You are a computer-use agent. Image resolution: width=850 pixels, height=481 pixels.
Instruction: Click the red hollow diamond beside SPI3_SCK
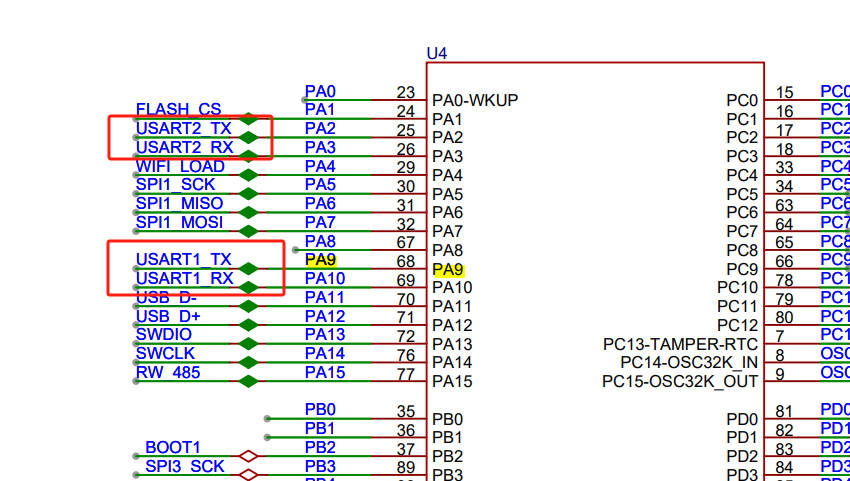(x=248, y=475)
